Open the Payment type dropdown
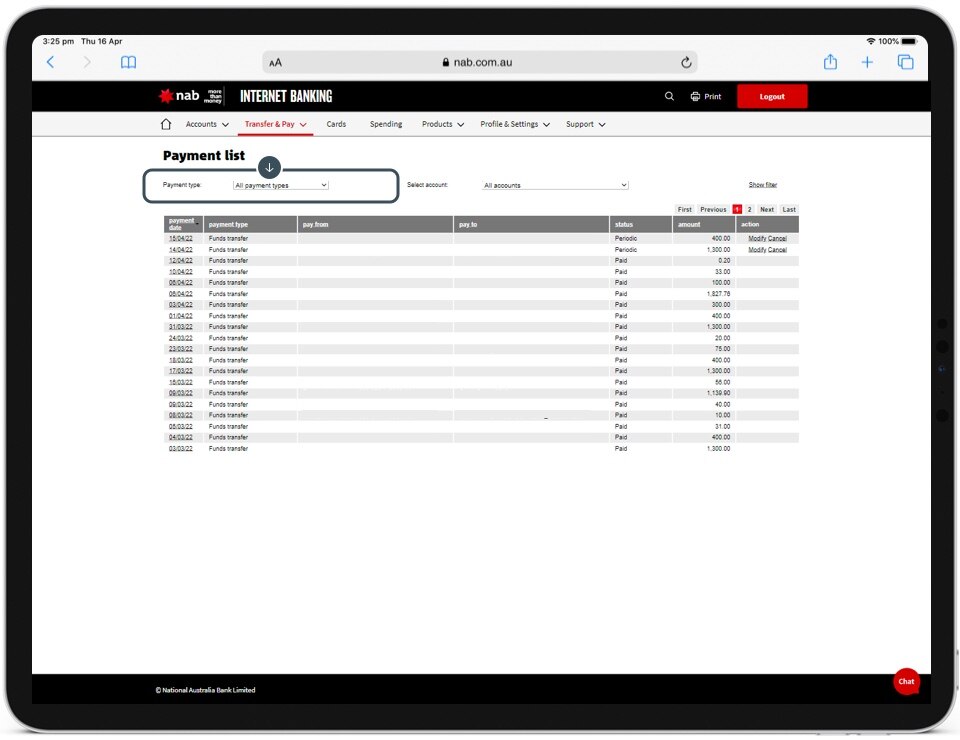 [280, 185]
